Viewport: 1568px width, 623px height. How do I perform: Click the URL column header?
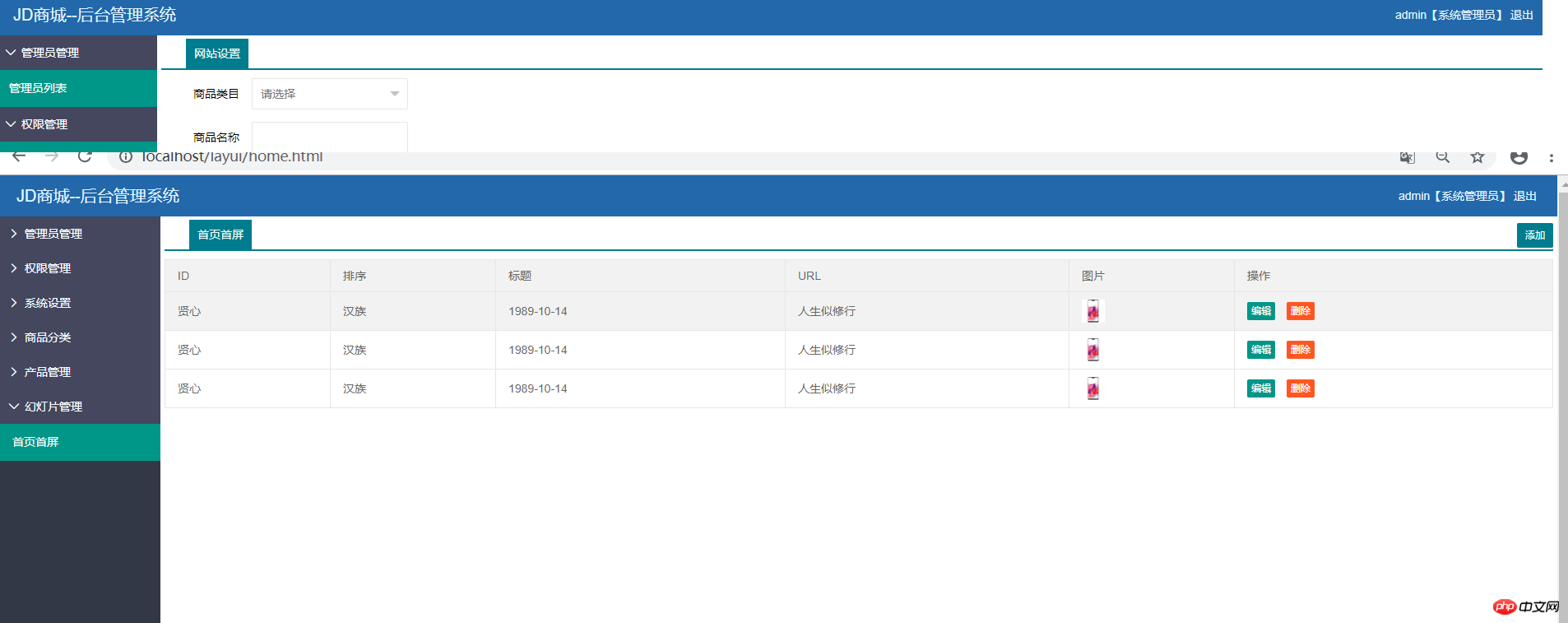[927, 276]
